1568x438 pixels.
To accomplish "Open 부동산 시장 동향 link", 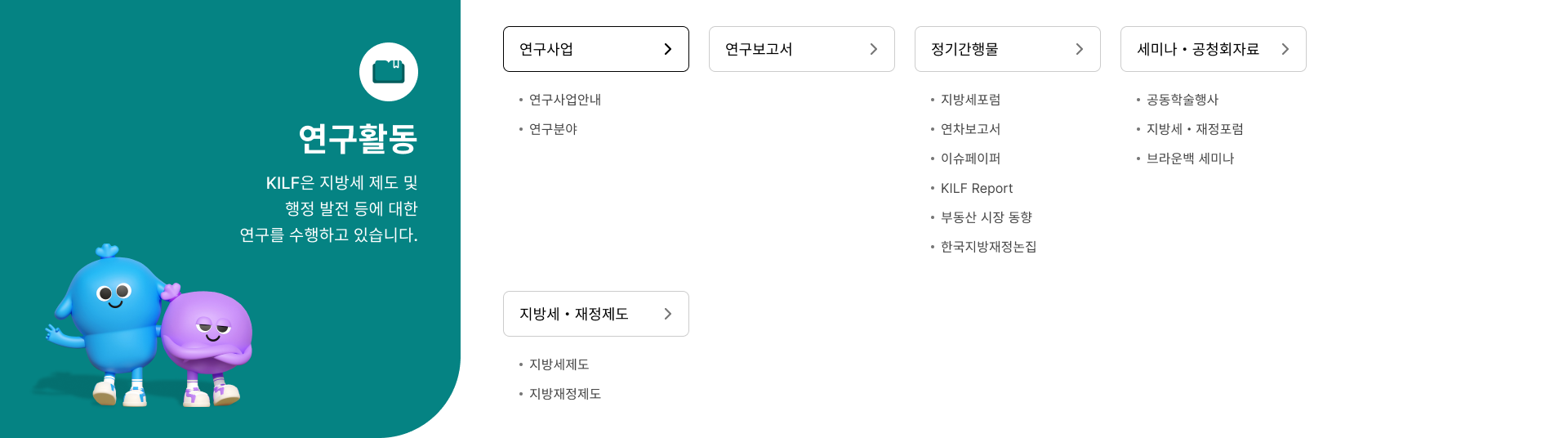I will (986, 217).
